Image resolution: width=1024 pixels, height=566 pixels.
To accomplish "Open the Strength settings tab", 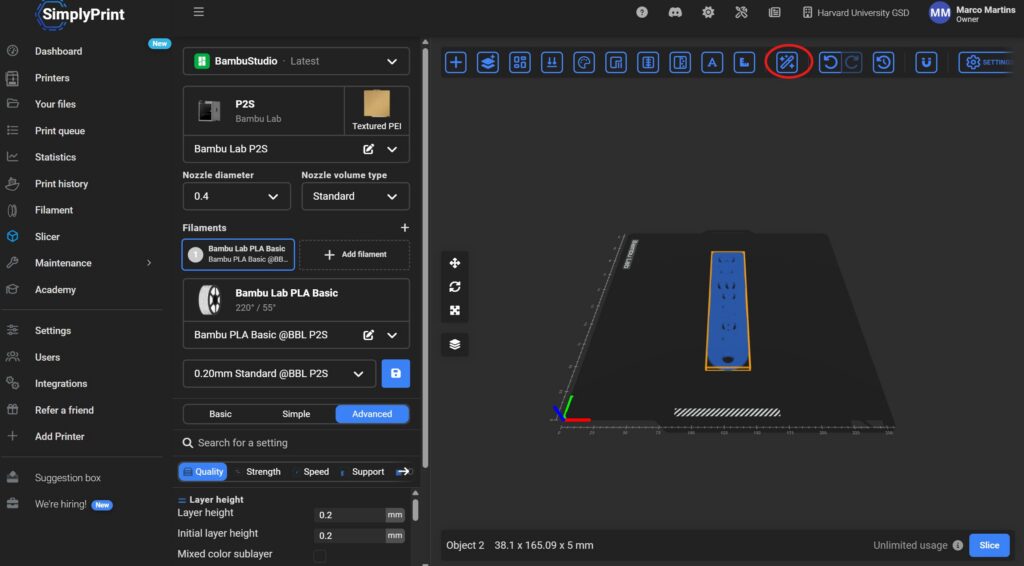I will click(259, 471).
